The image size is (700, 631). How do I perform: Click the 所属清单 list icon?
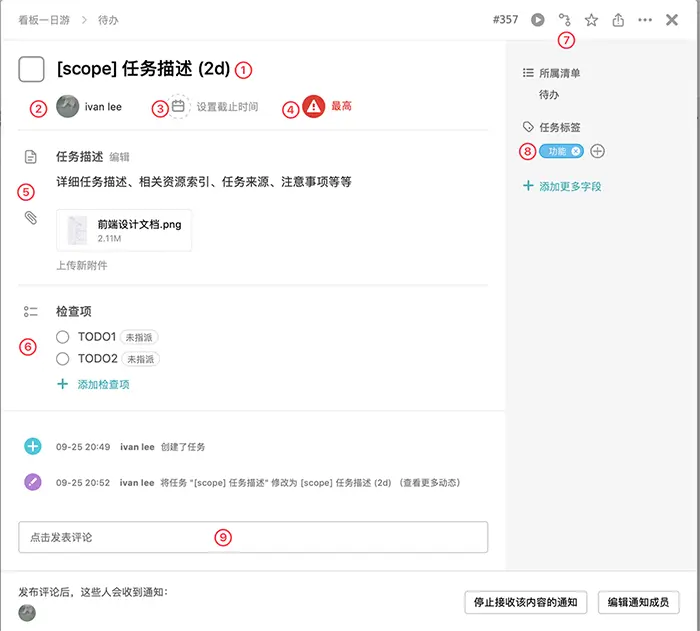[528, 73]
